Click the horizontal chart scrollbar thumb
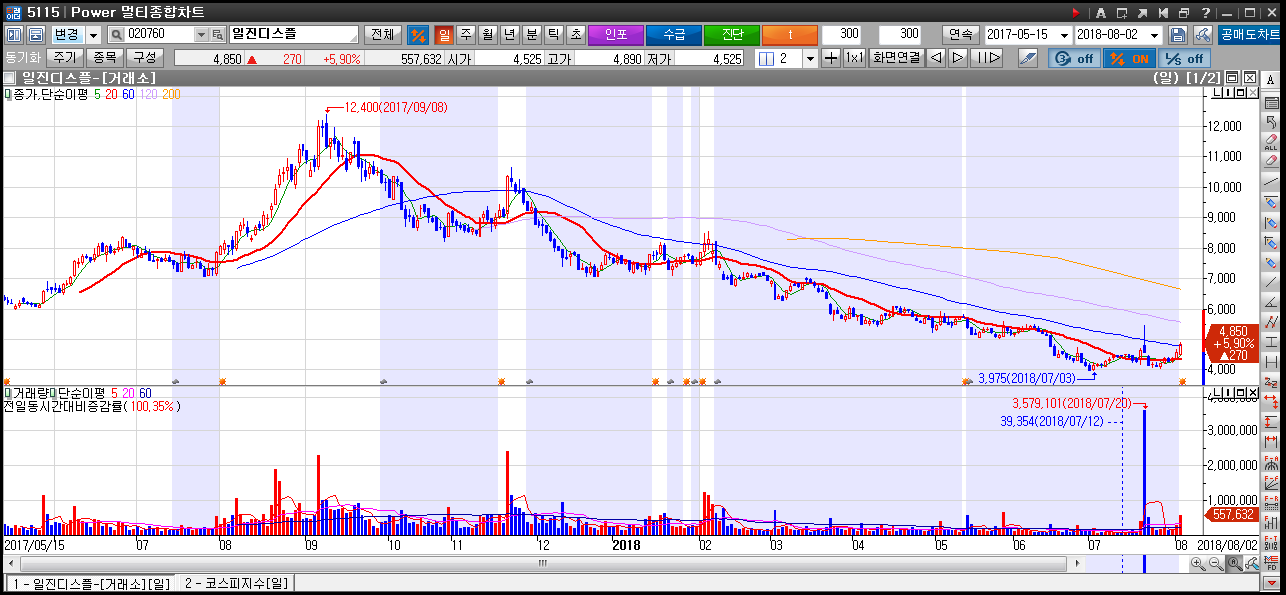 click(x=543, y=564)
